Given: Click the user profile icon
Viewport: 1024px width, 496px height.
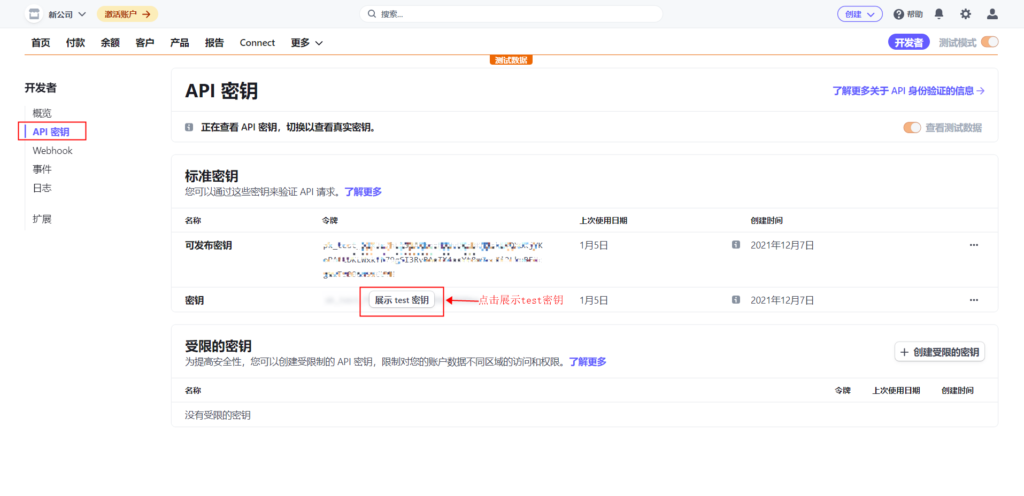Looking at the screenshot, I should click(992, 14).
